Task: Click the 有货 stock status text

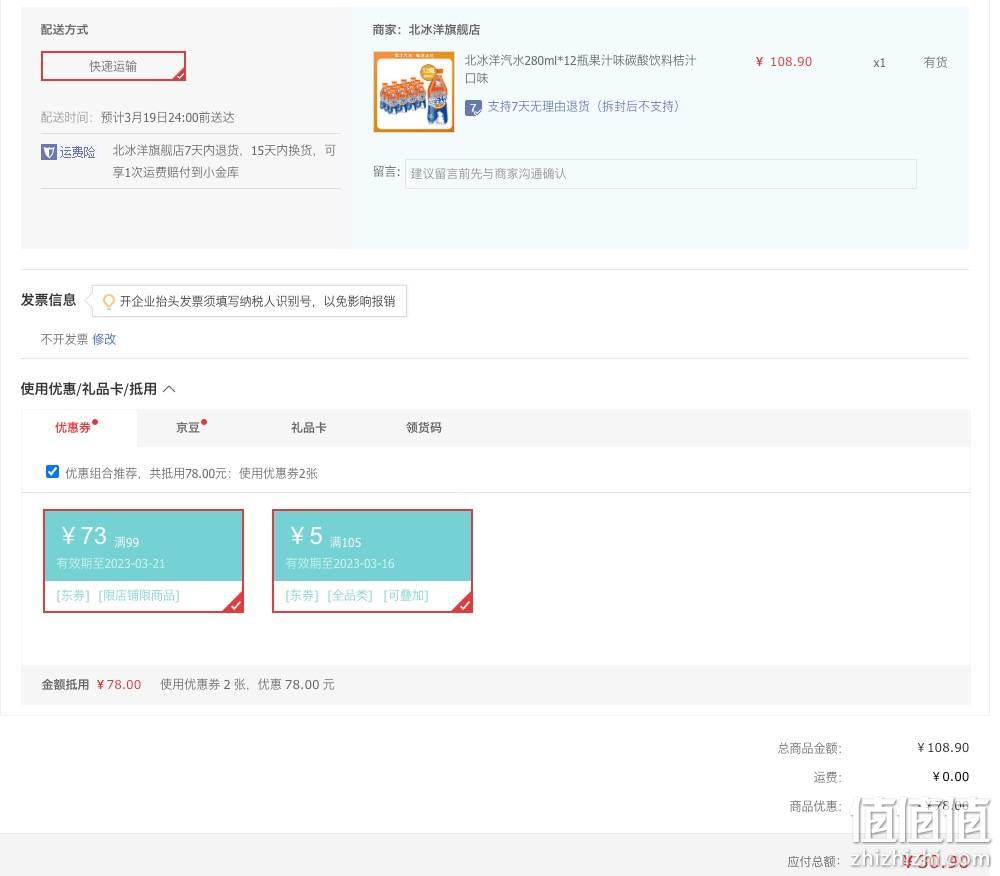Action: [935, 62]
